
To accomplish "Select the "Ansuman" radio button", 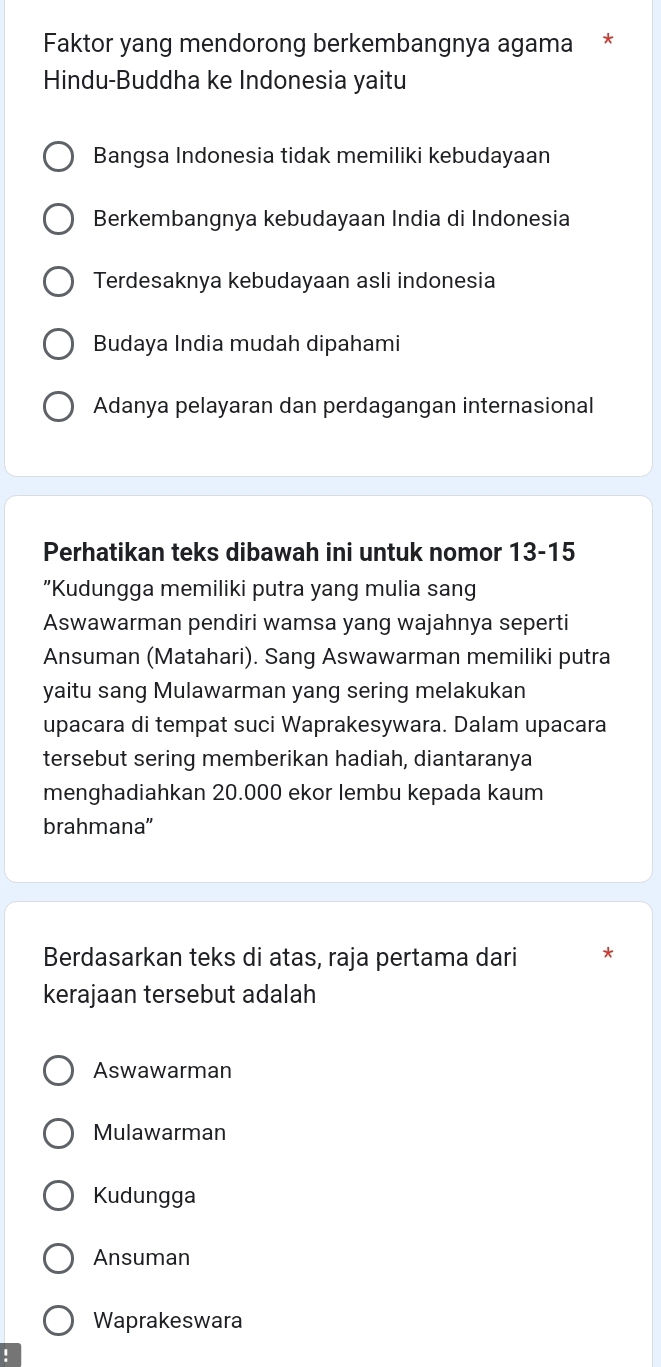I will click(59, 1258).
